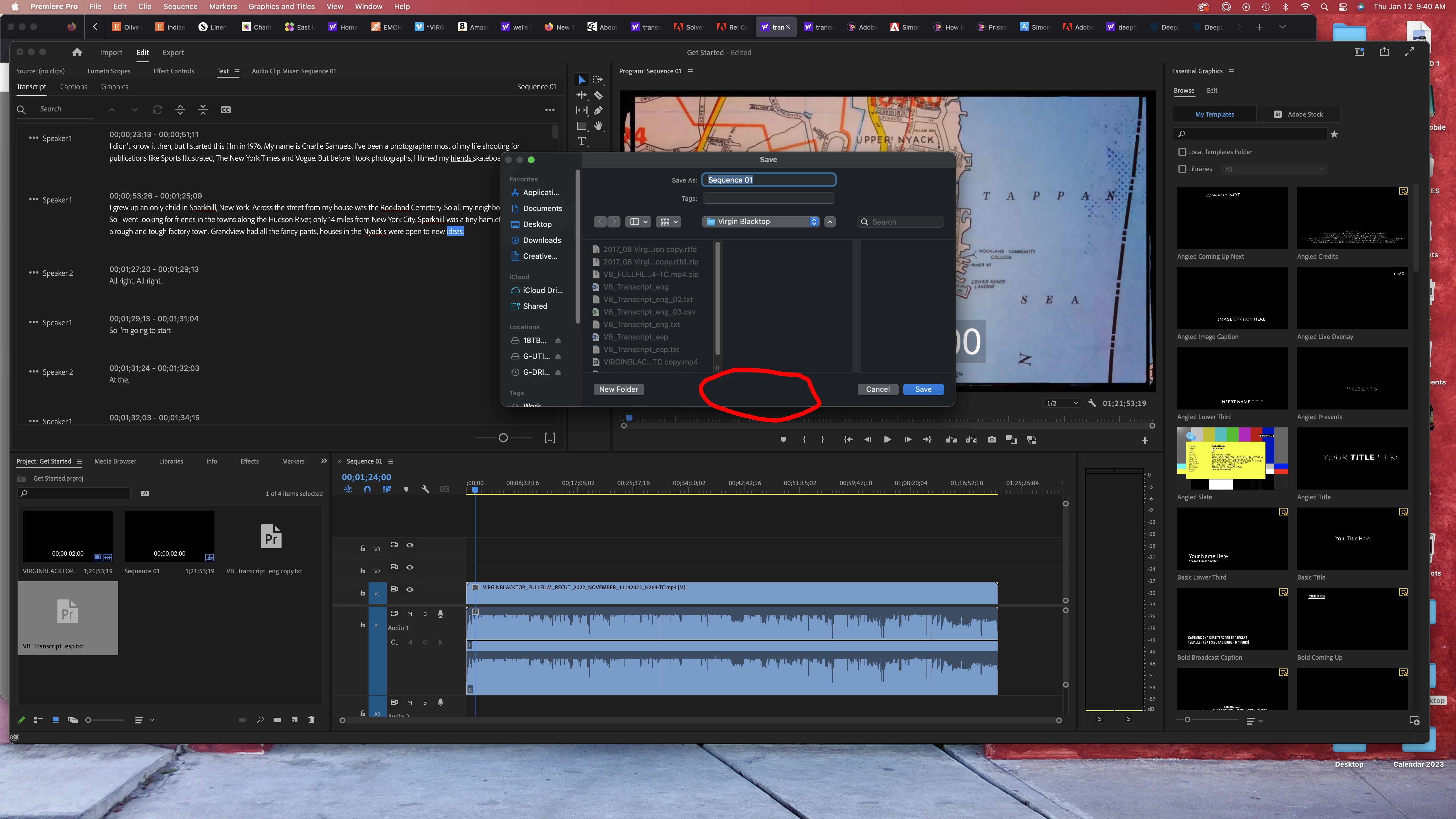Open playback resolution 1/2 dropdown

pyautogui.click(x=1062, y=403)
